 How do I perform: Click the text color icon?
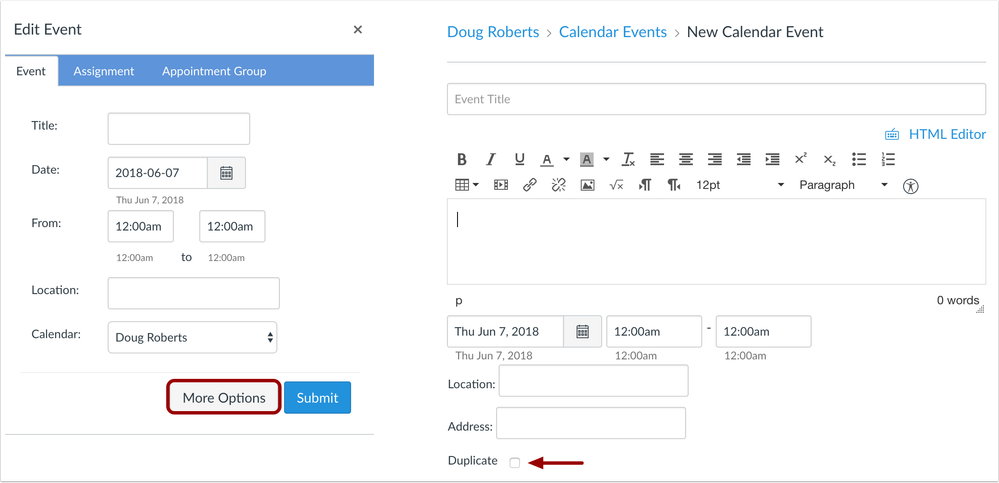point(547,159)
